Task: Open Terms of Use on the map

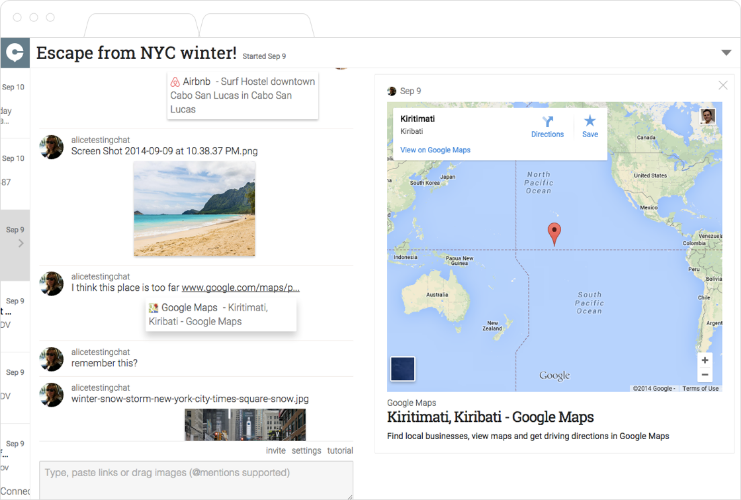Action: [700, 388]
